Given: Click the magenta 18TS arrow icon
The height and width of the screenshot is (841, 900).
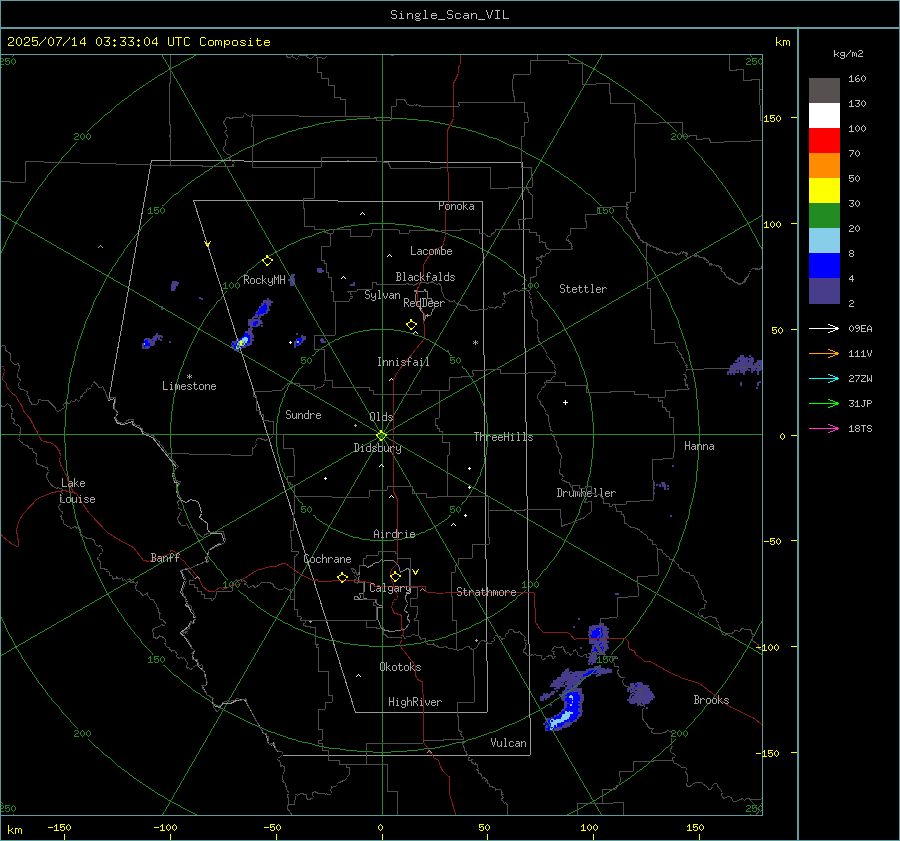Looking at the screenshot, I should tap(824, 428).
